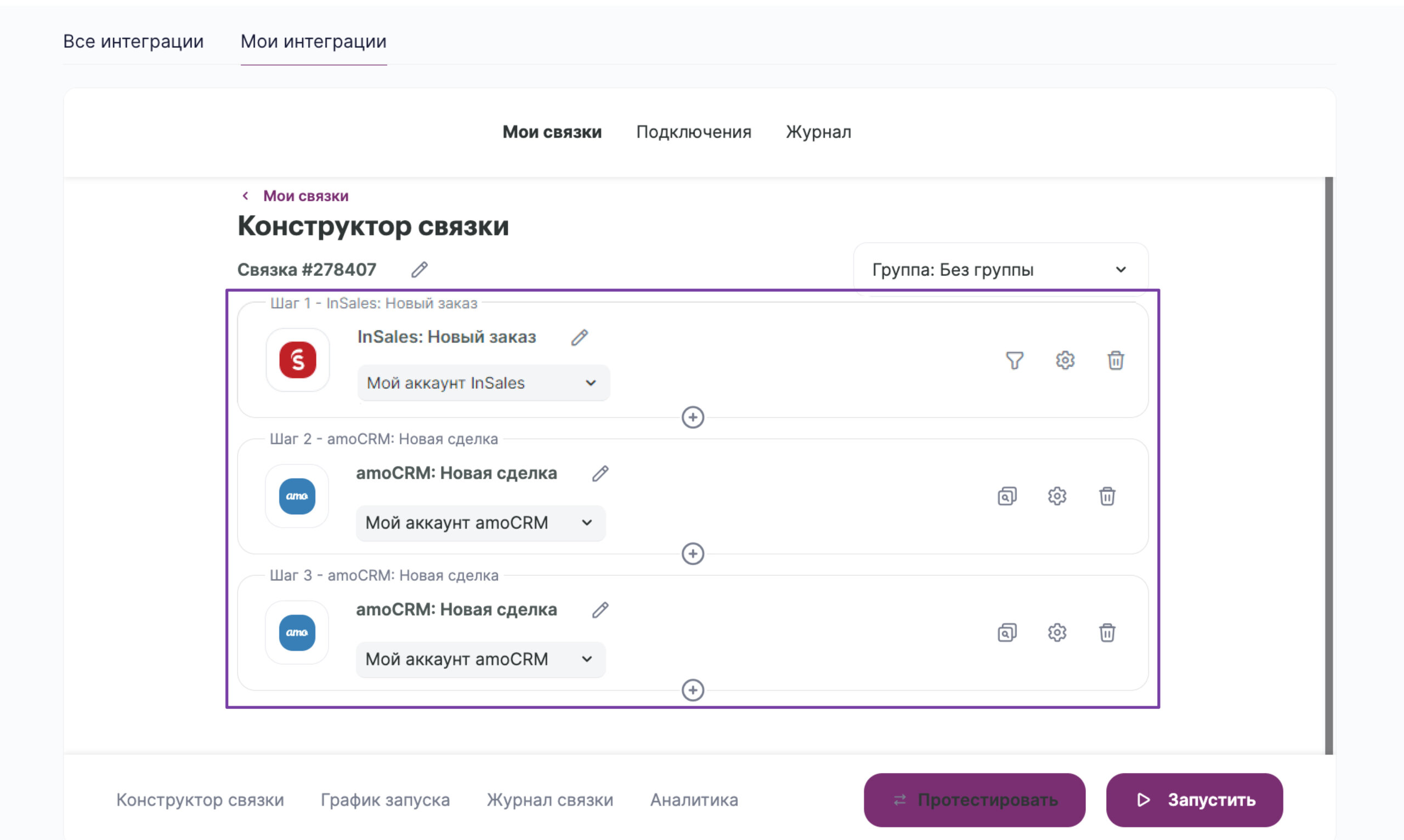Go to the Подключения tab

pyautogui.click(x=694, y=132)
